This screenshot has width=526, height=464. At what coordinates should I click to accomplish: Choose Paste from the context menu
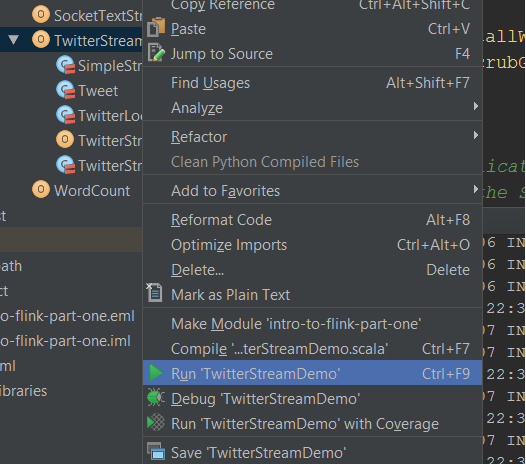coord(312,29)
